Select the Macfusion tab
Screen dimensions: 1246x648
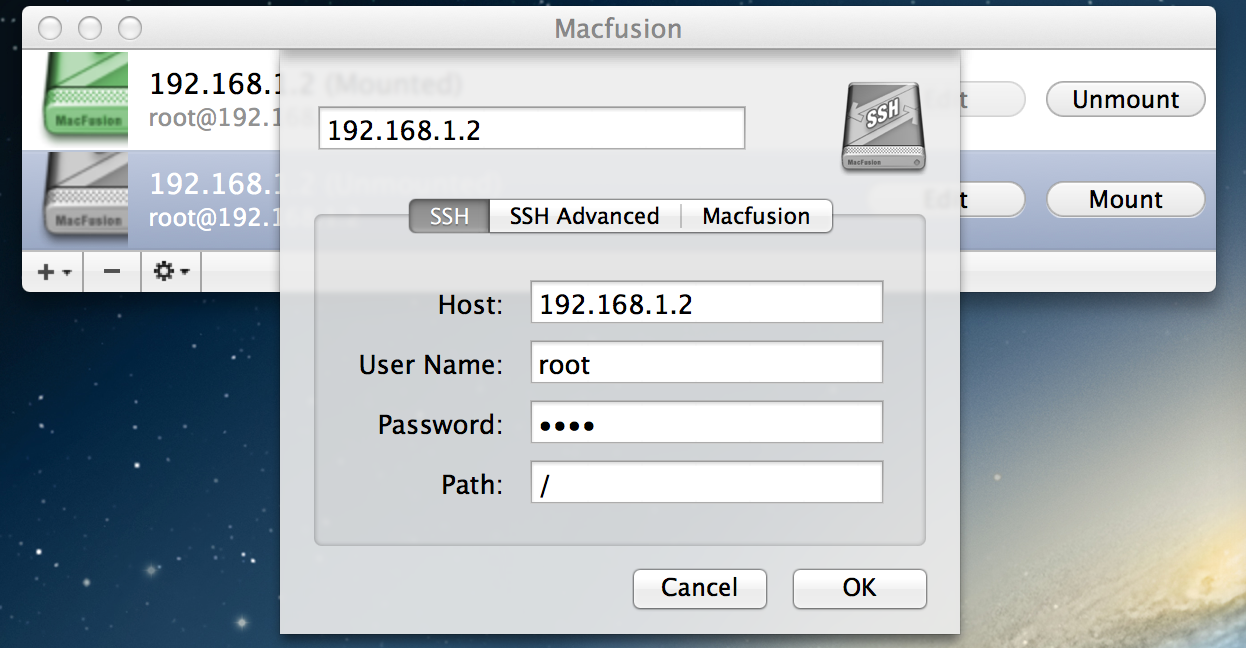(757, 216)
